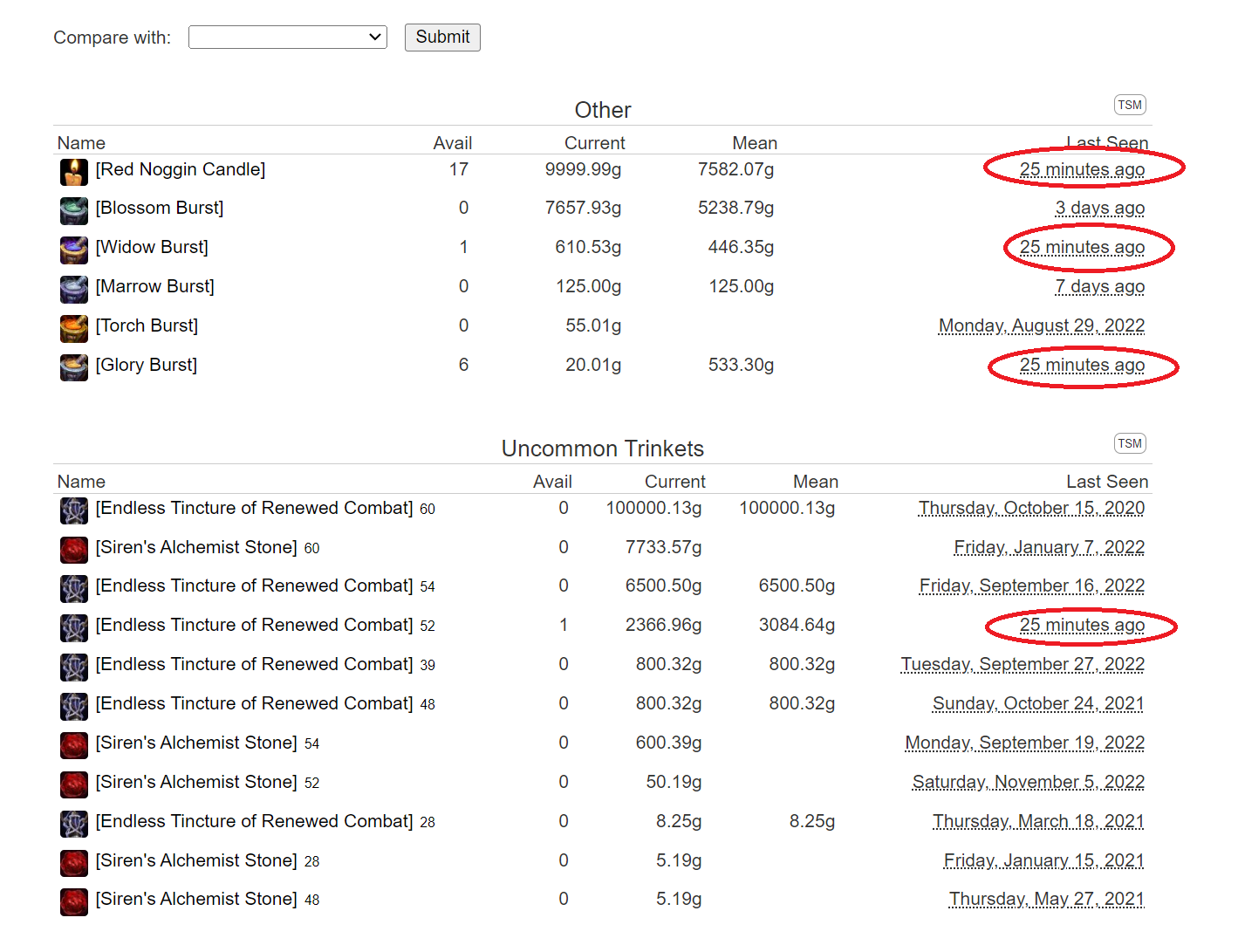Click the level 60 Siren's Alchemist Stone icon

[73, 549]
